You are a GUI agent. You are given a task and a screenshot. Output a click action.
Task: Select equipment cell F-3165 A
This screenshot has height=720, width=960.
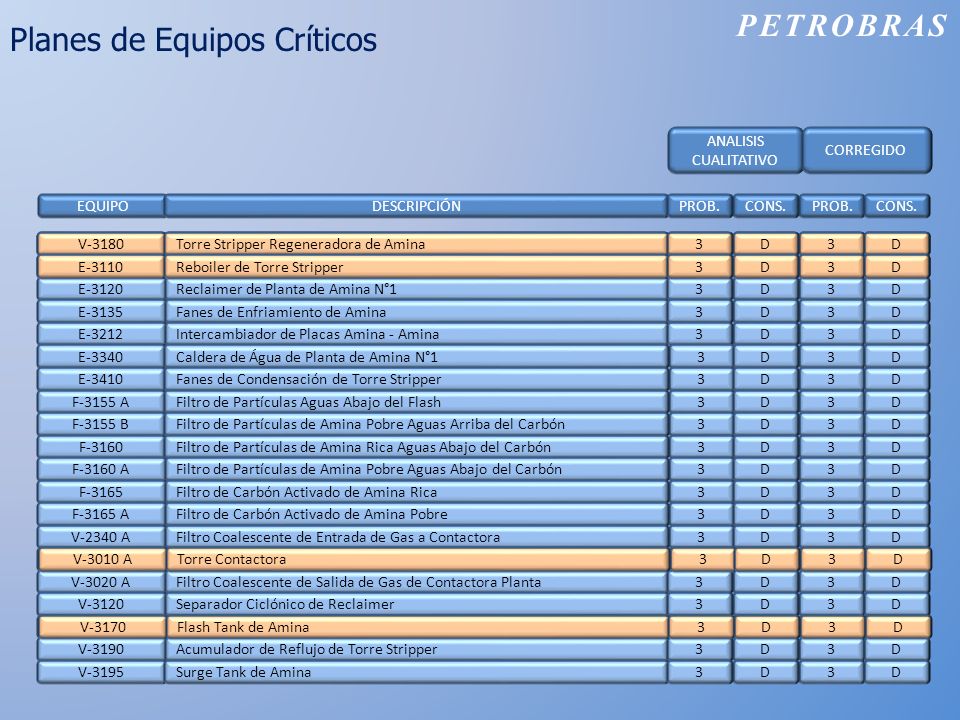(101, 514)
